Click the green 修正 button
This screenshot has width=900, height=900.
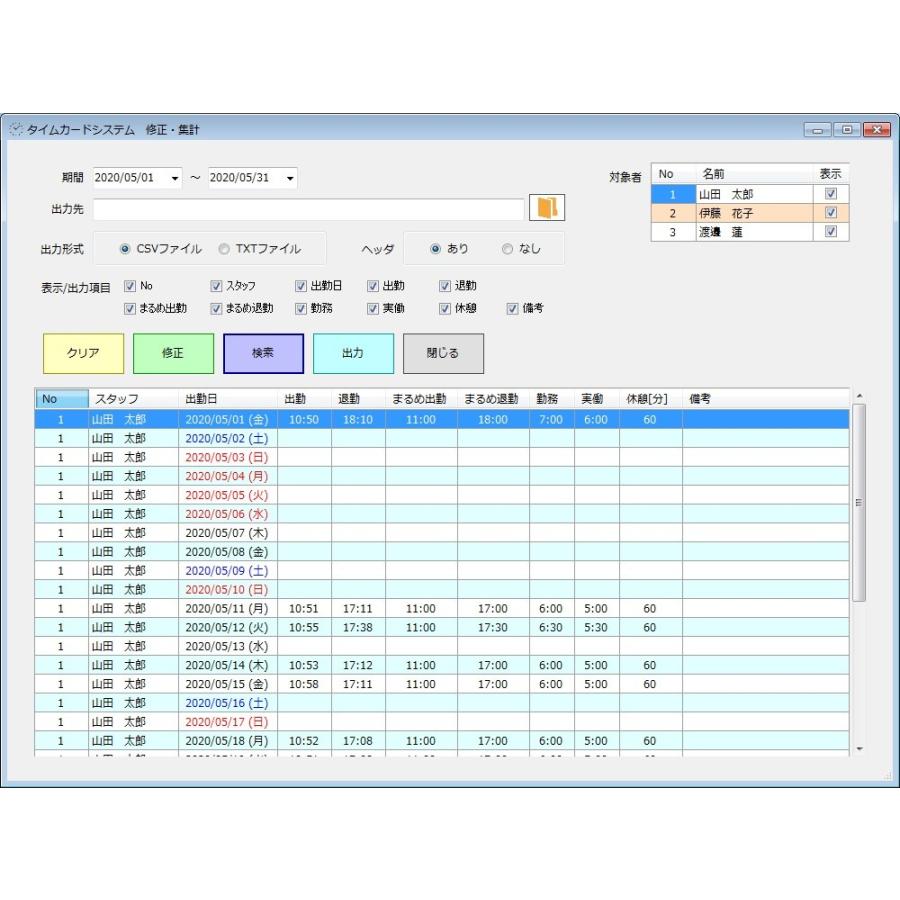173,354
